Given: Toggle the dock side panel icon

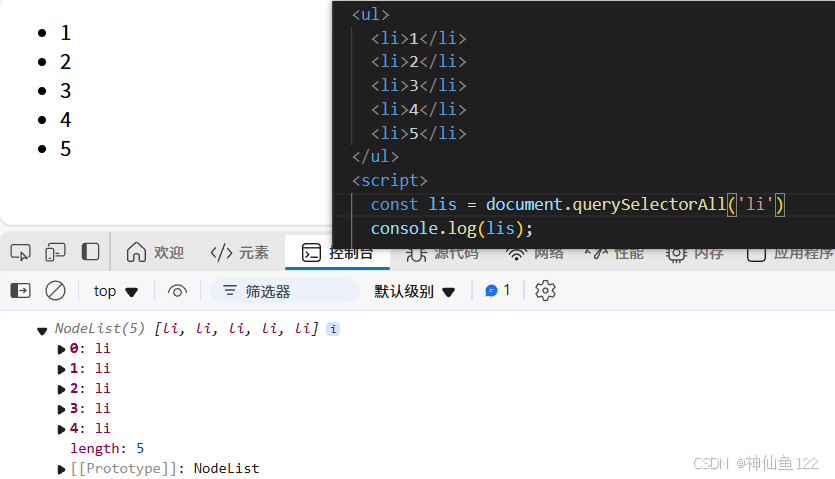Looking at the screenshot, I should [x=91, y=252].
